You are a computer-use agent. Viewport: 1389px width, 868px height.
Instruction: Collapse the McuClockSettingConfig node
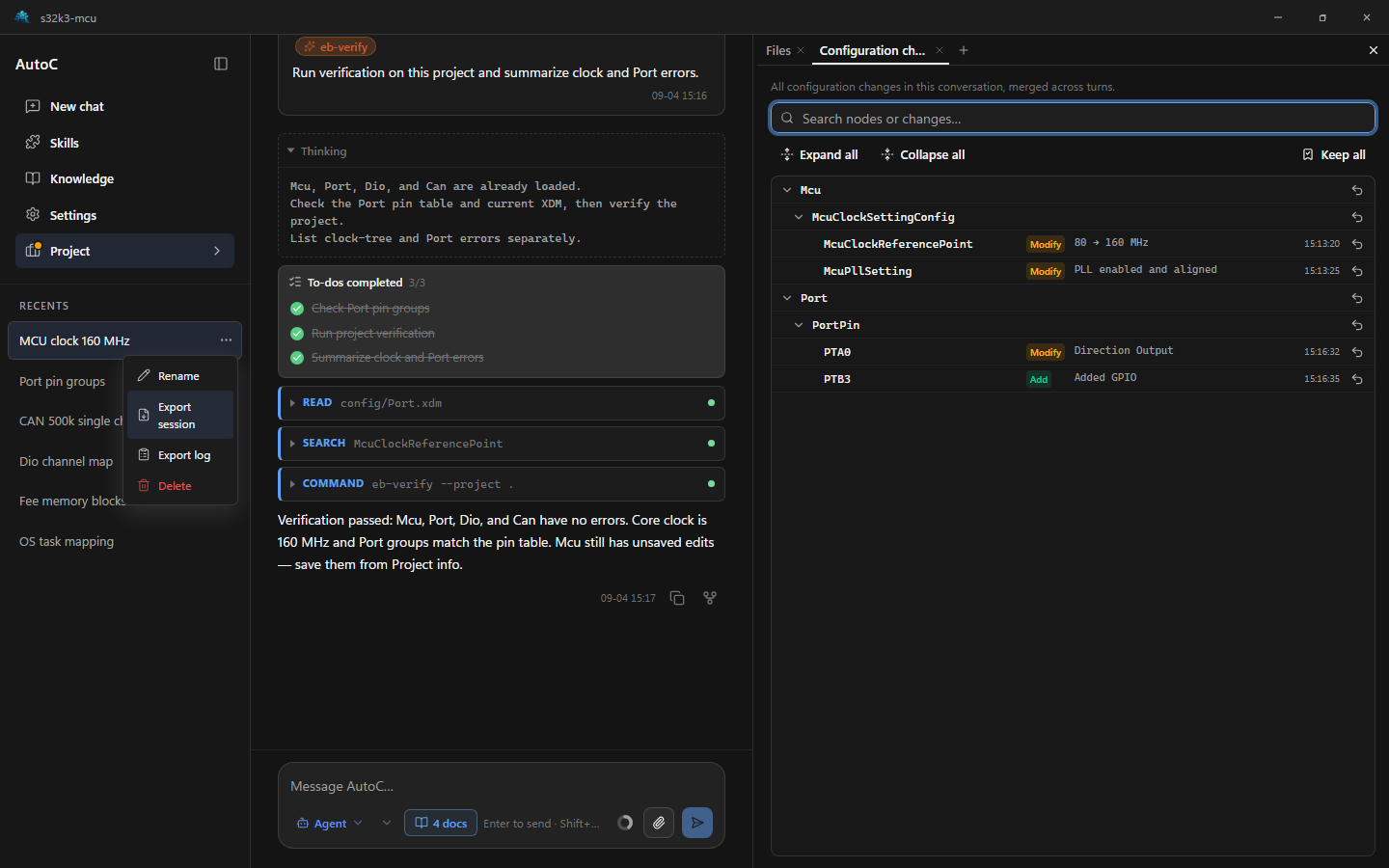(x=799, y=217)
